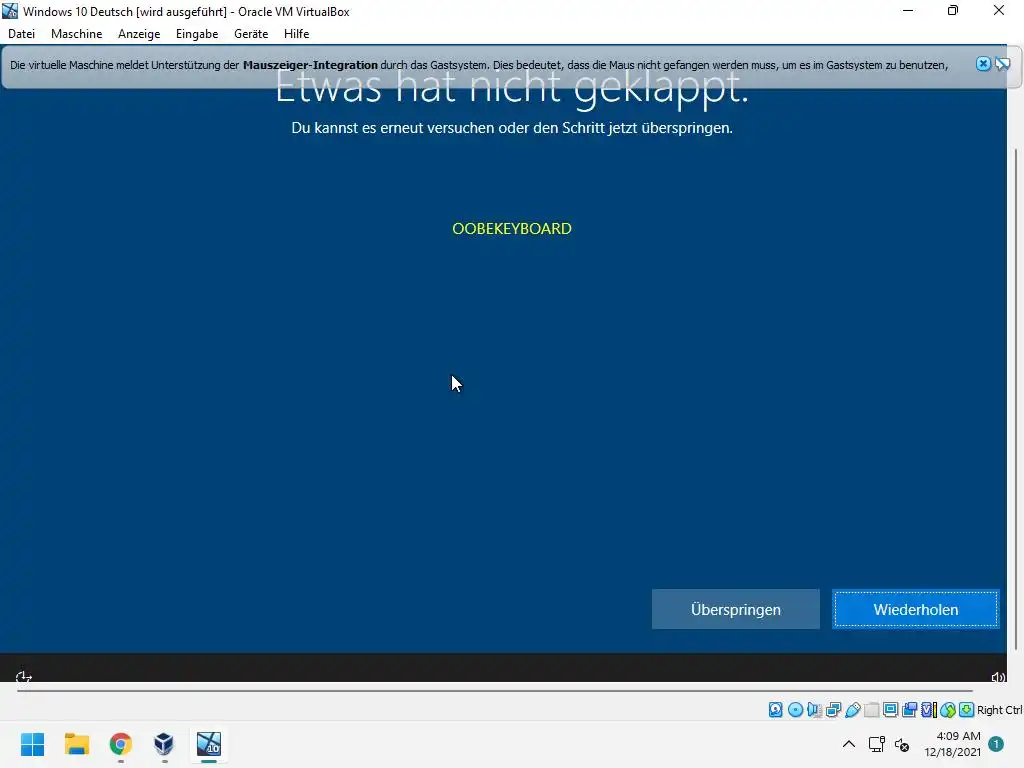Image resolution: width=1024 pixels, height=768 pixels.
Task: Open the Maschine menu
Action: tap(76, 34)
